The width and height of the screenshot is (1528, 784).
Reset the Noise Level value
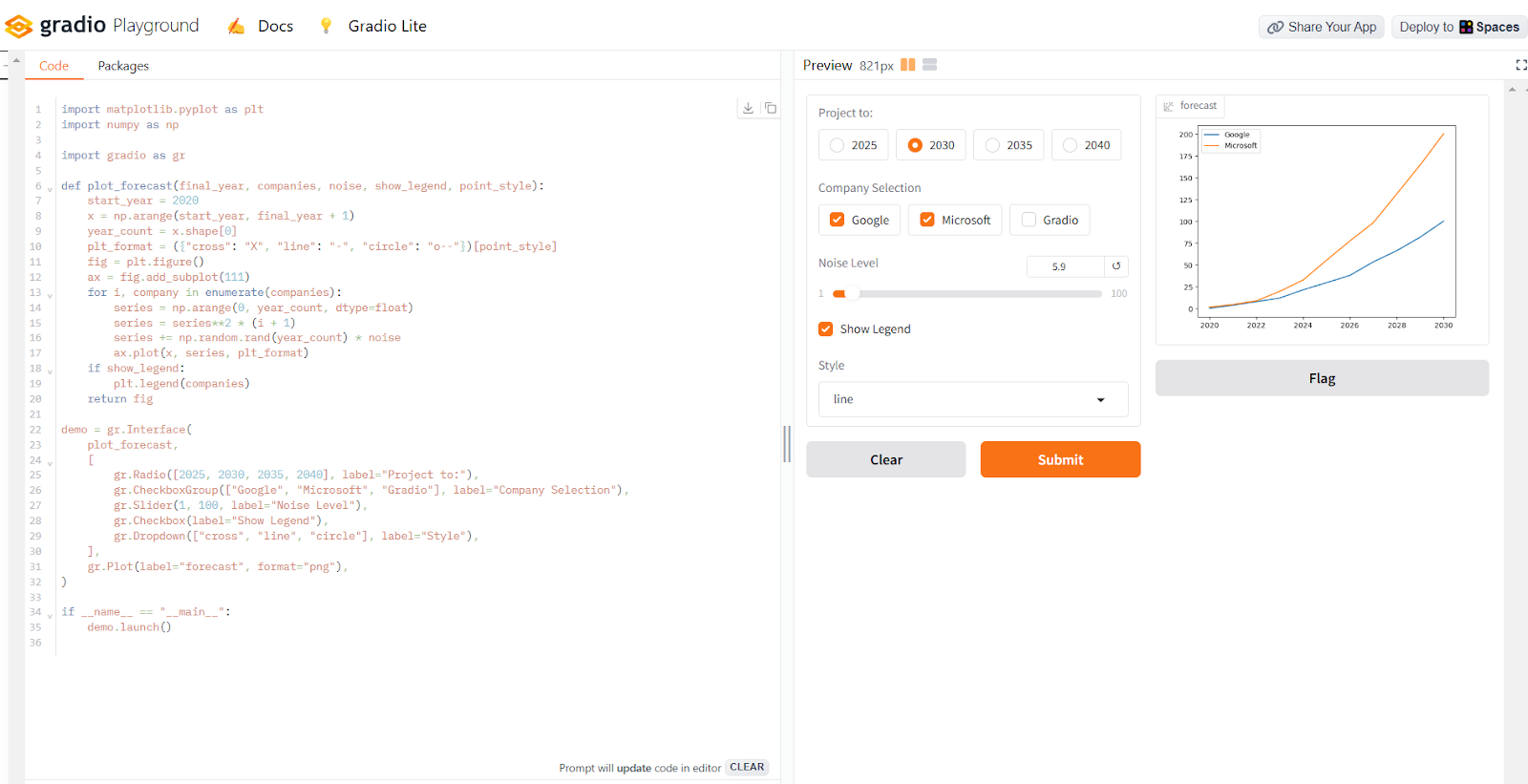tap(1115, 266)
